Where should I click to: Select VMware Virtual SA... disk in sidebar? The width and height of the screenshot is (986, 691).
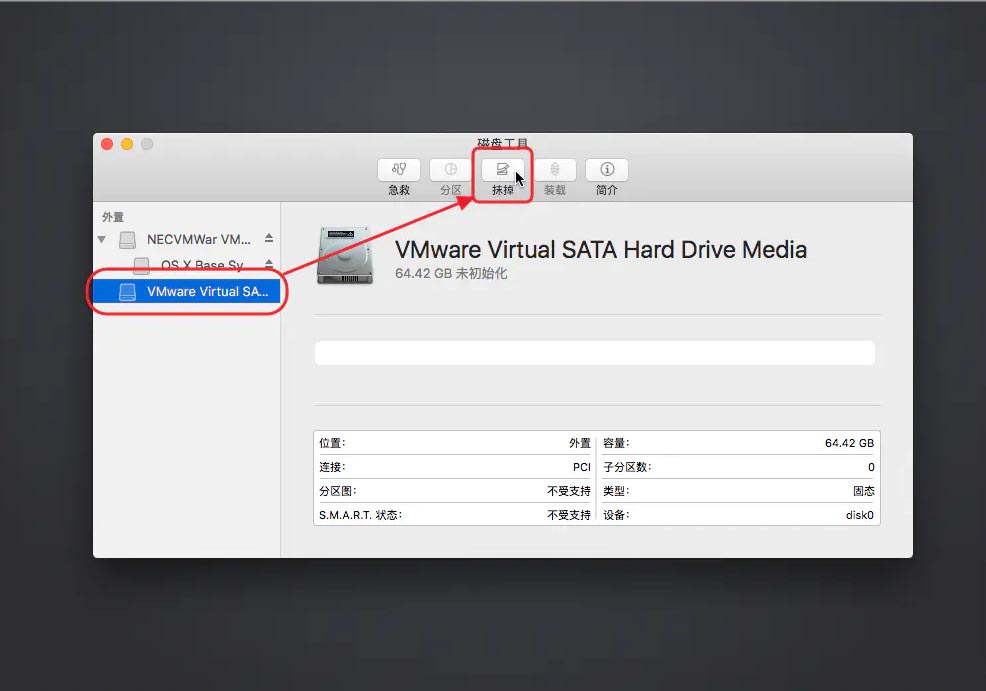point(187,291)
